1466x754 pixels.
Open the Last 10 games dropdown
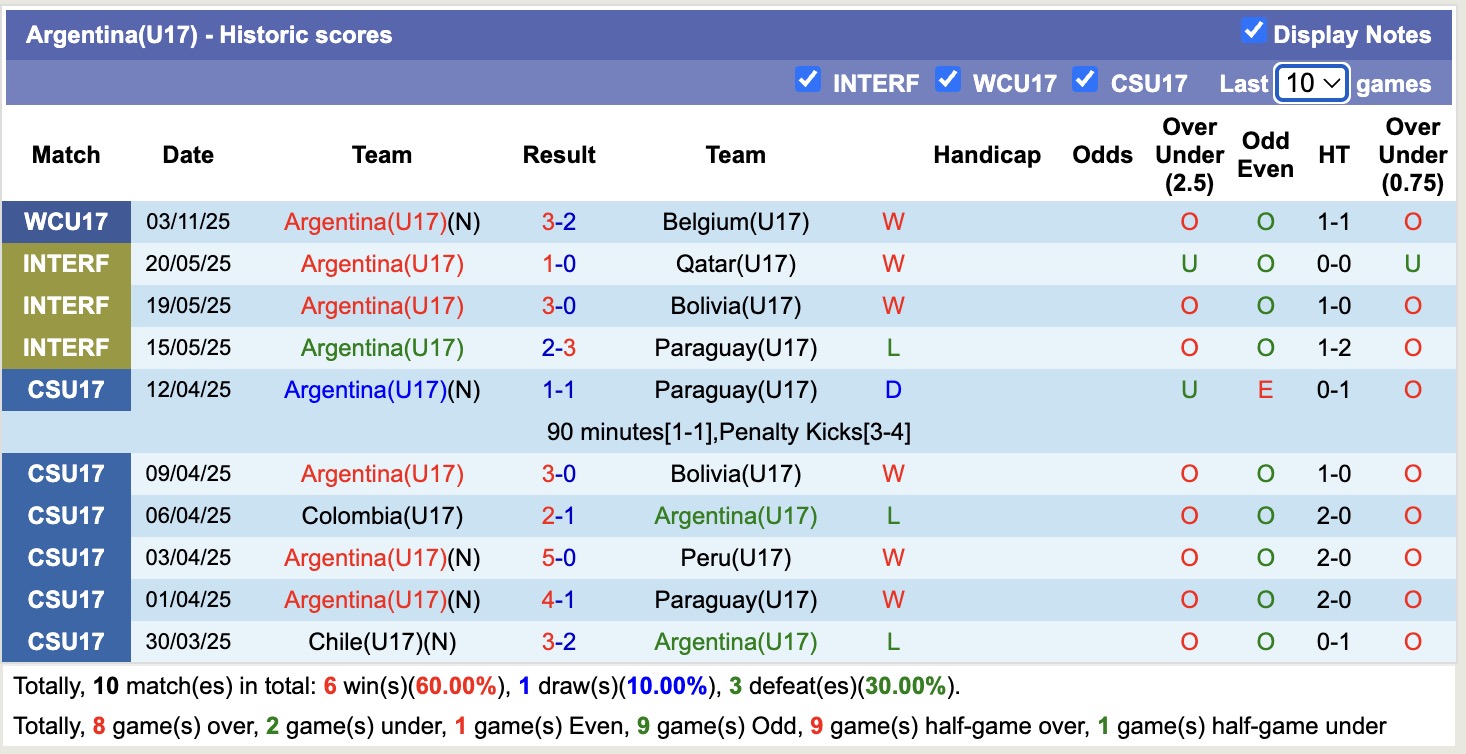tap(1311, 83)
